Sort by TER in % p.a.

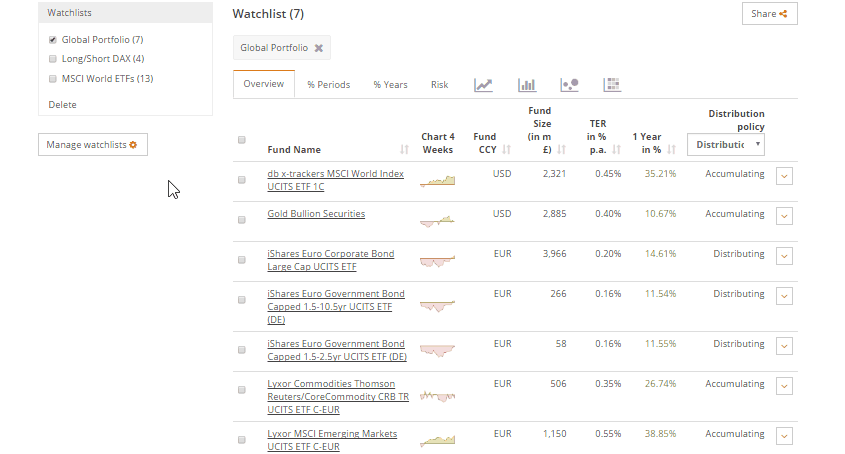click(617, 150)
